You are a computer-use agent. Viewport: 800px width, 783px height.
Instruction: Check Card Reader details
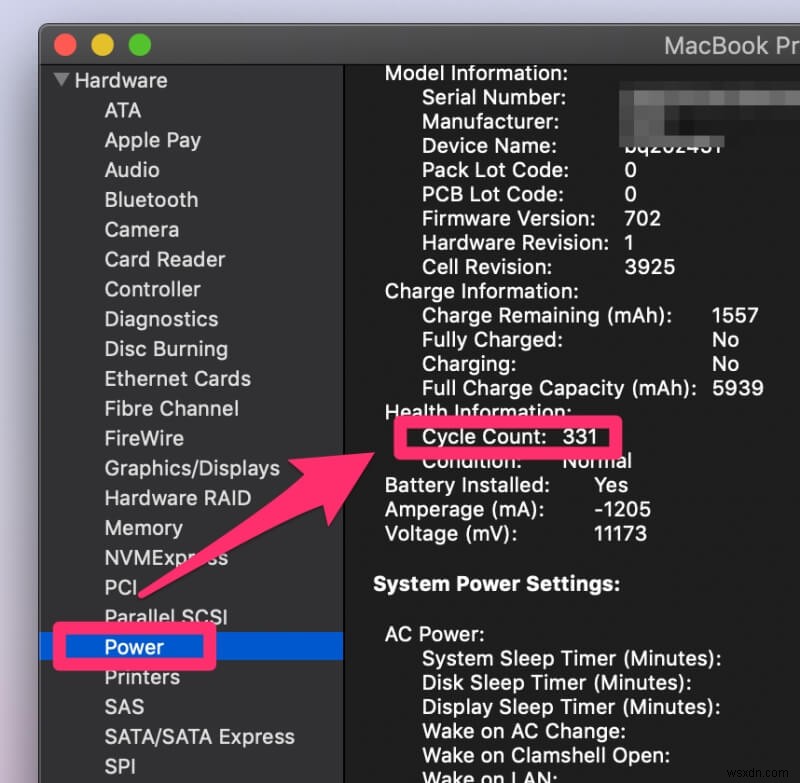[x=164, y=259]
